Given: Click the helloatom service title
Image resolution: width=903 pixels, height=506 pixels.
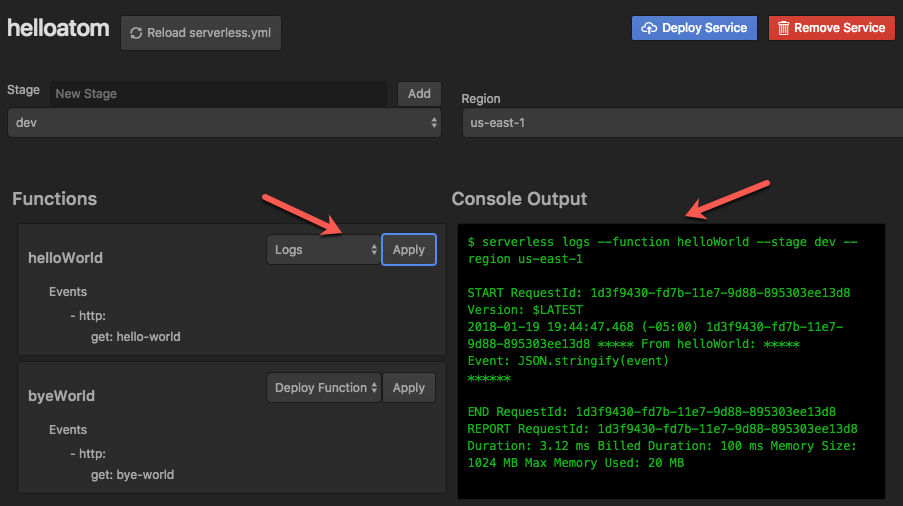Looking at the screenshot, I should tap(58, 28).
